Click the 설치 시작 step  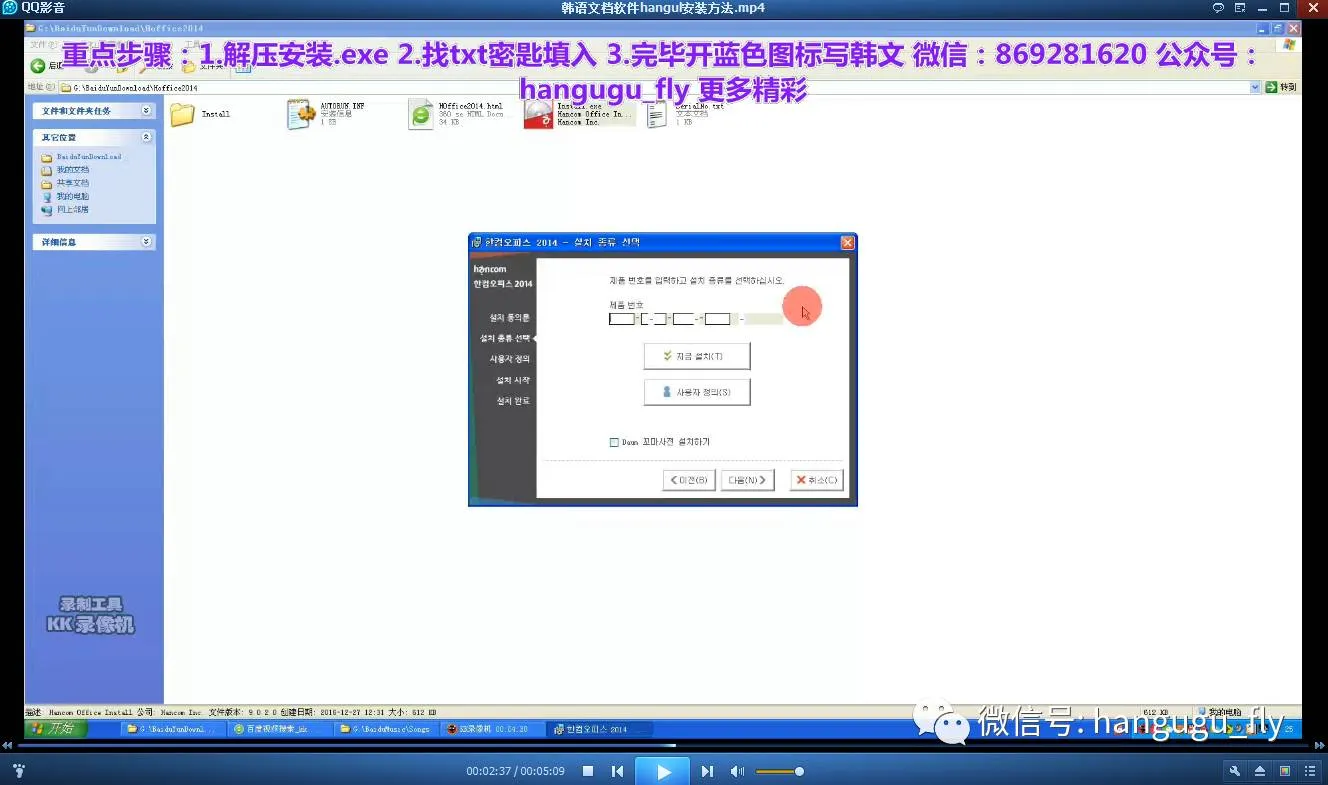pos(513,380)
